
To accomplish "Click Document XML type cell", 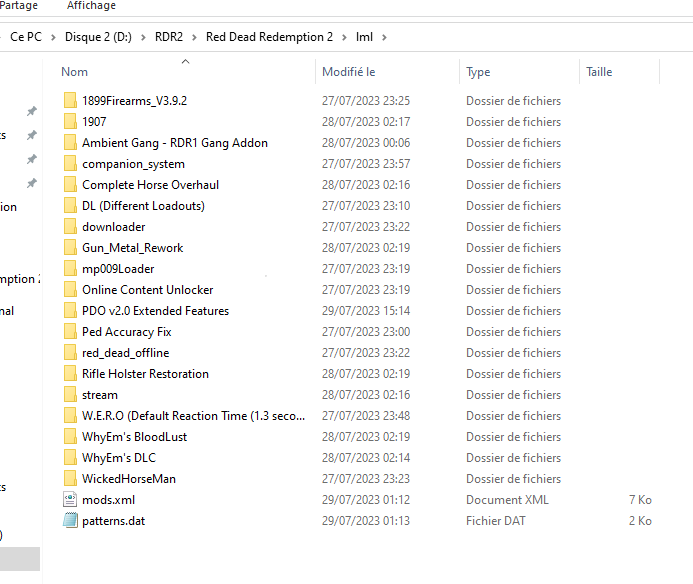I will point(507,500).
